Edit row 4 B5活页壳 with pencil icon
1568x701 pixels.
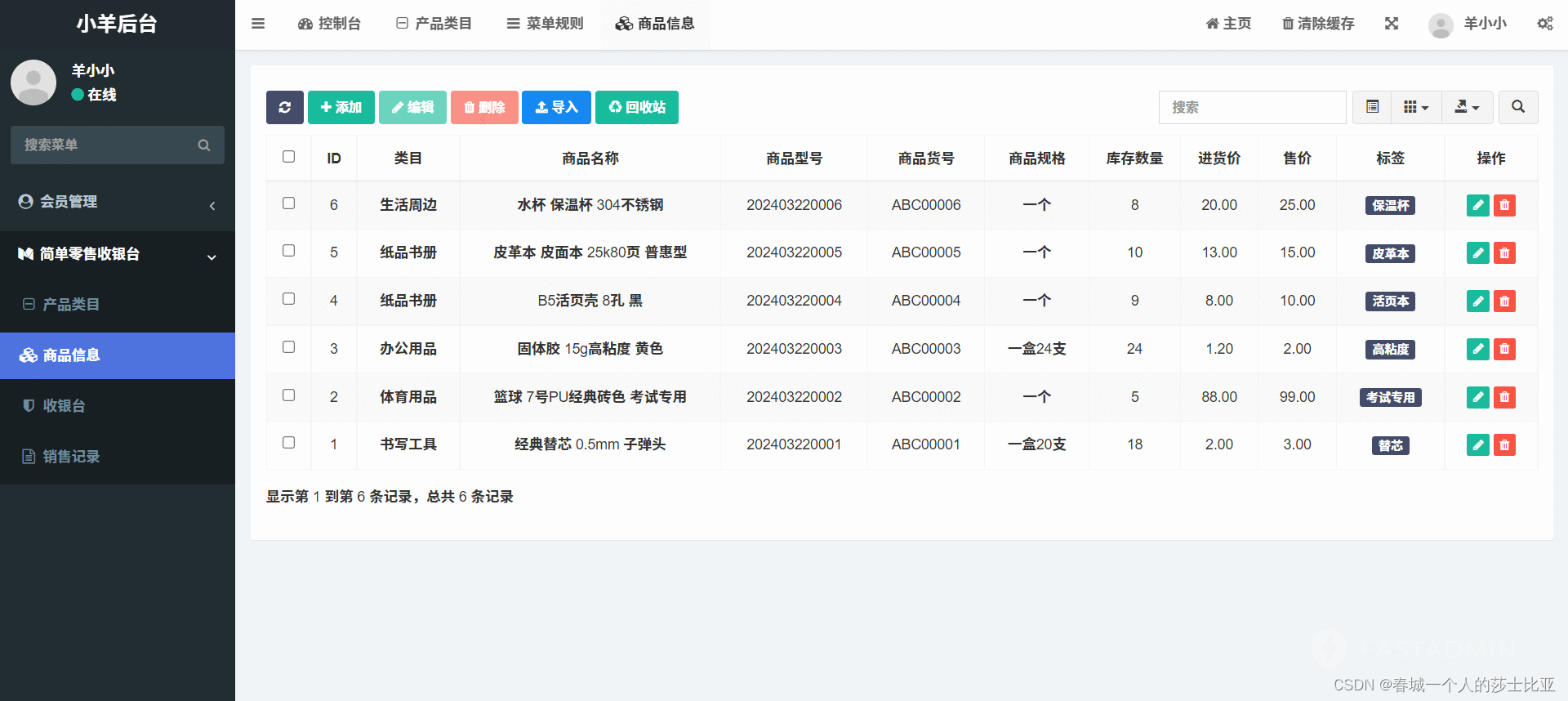tap(1478, 301)
